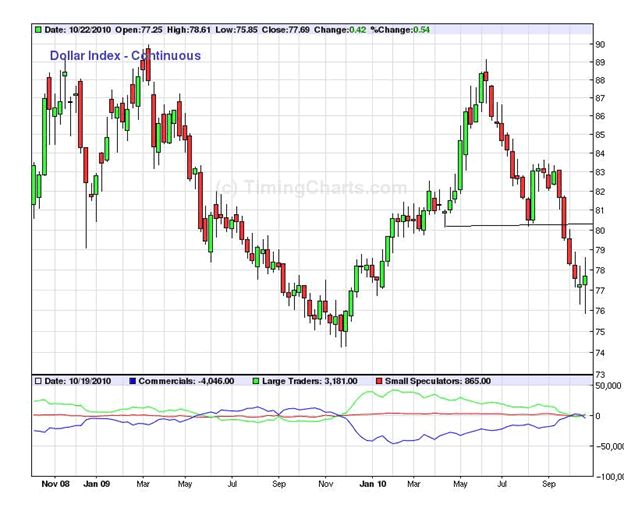Click the TimingCharts.com watermark text
This screenshot has width=625, height=506.
click(311, 187)
